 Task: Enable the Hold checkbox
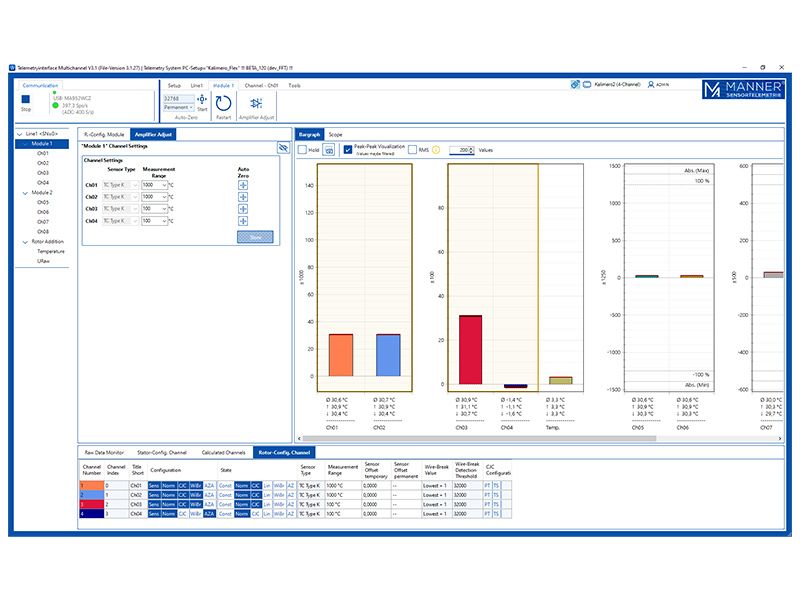click(x=302, y=150)
